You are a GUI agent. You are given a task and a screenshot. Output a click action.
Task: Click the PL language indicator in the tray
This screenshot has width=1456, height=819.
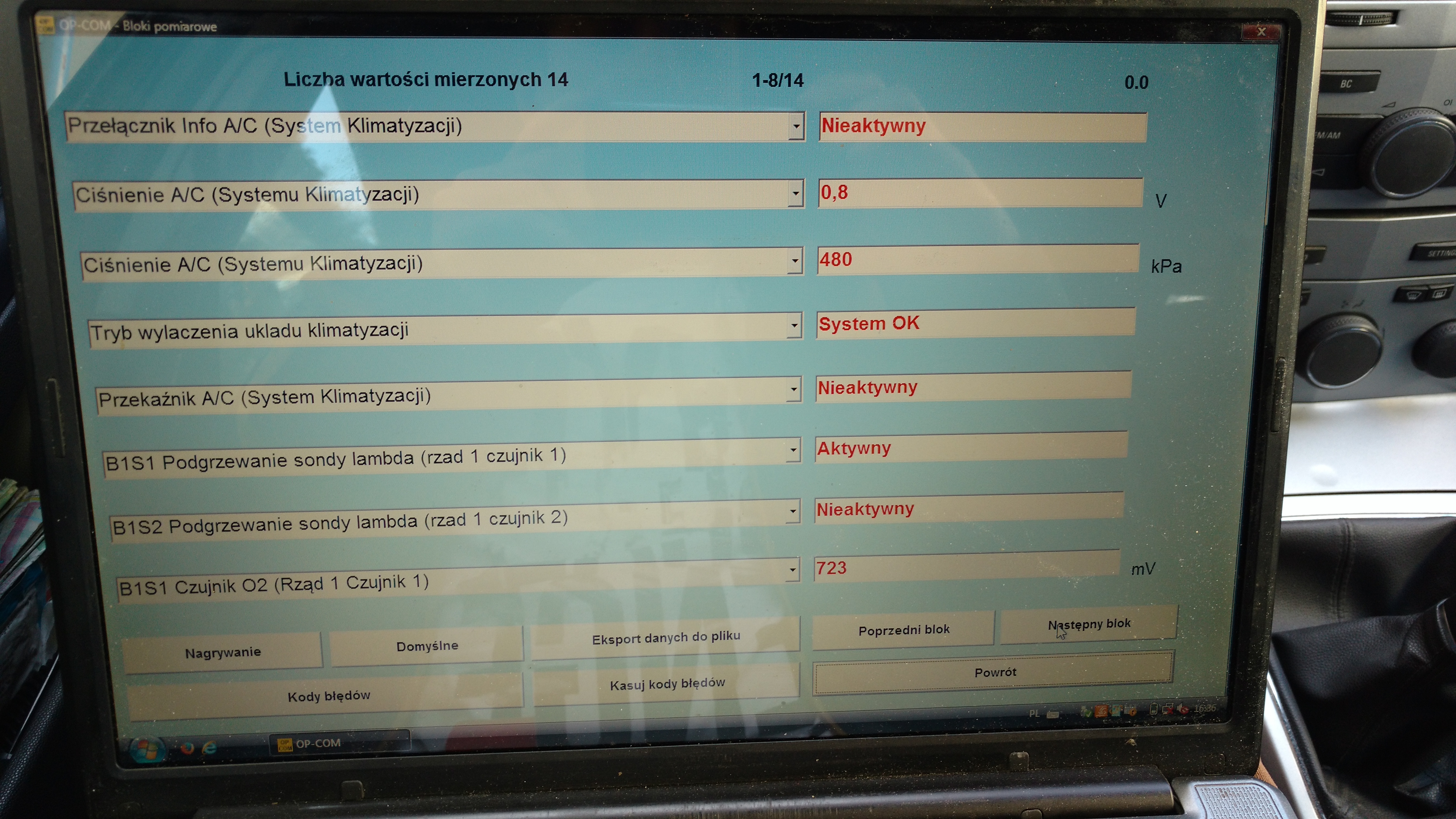coord(1034,713)
